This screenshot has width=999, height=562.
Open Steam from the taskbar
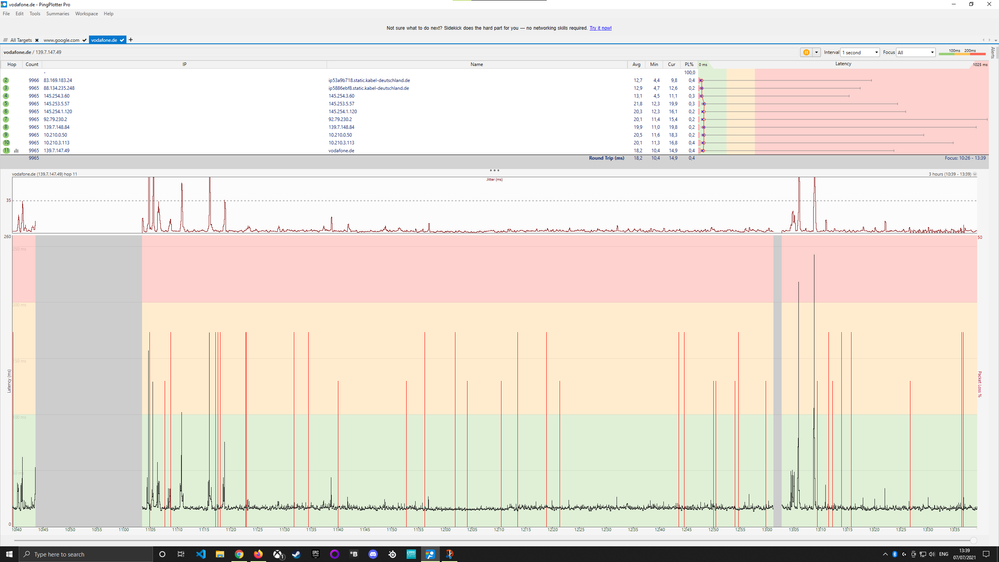coord(296,554)
